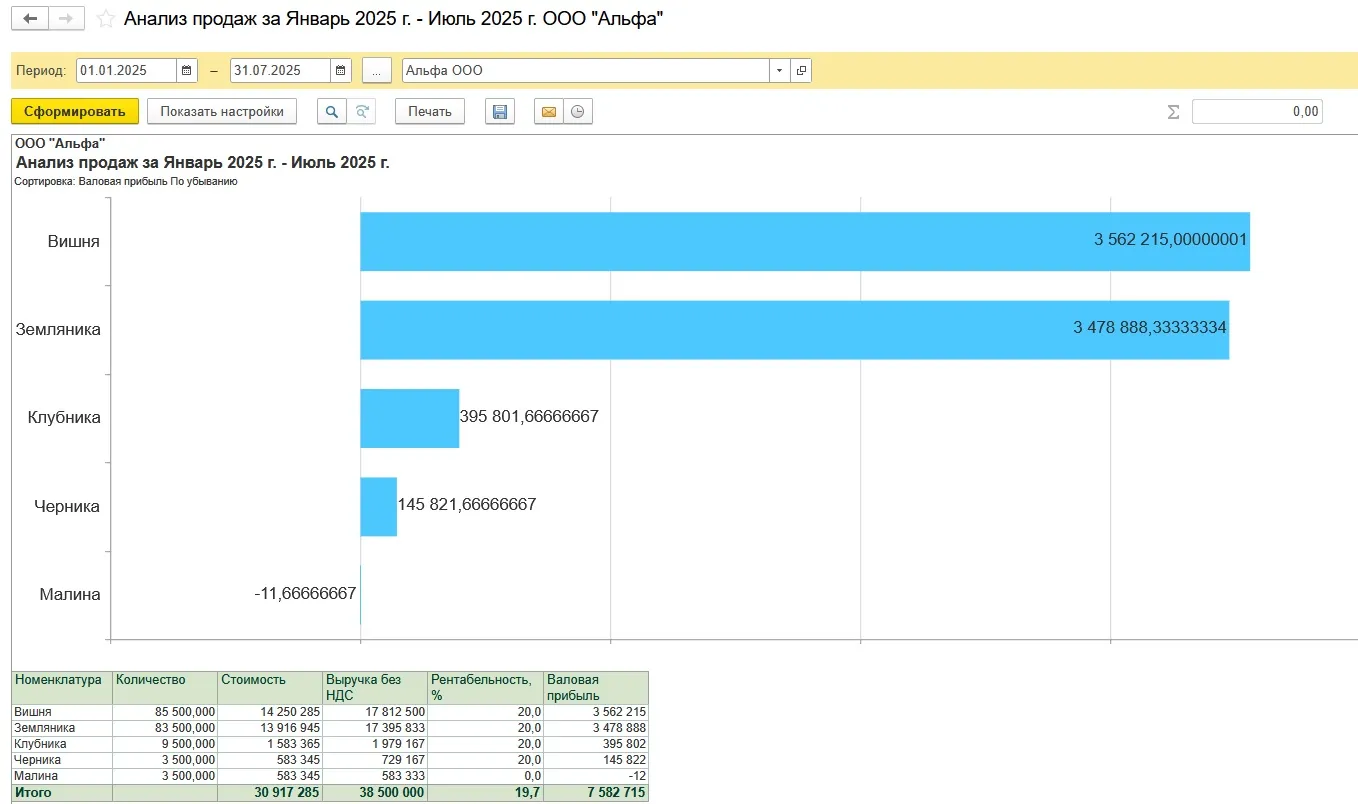Viewport: 1358px width, 804px height.
Task: Click the Печать button
Action: click(x=430, y=112)
